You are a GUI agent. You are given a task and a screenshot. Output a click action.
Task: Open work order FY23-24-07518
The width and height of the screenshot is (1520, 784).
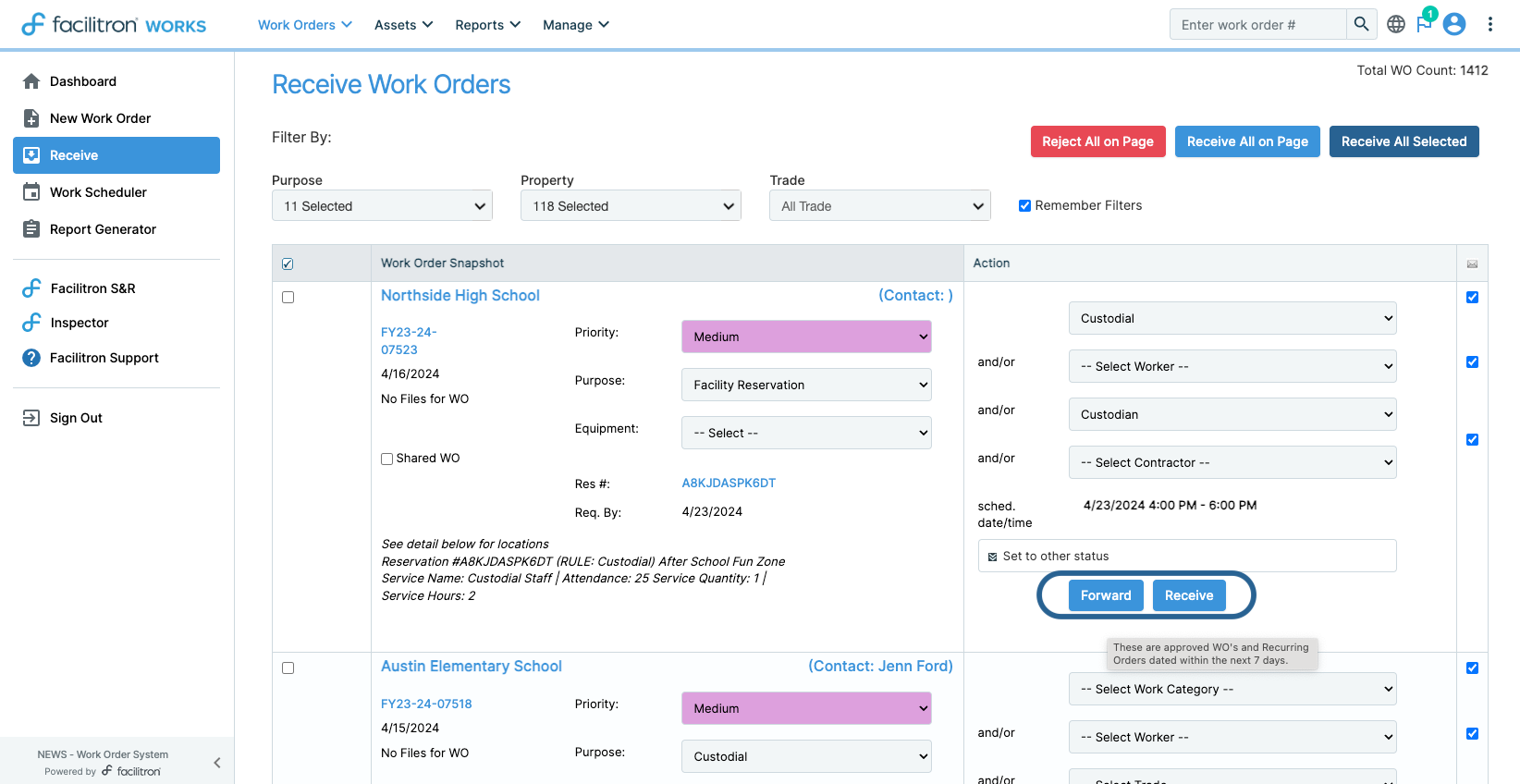[426, 704]
